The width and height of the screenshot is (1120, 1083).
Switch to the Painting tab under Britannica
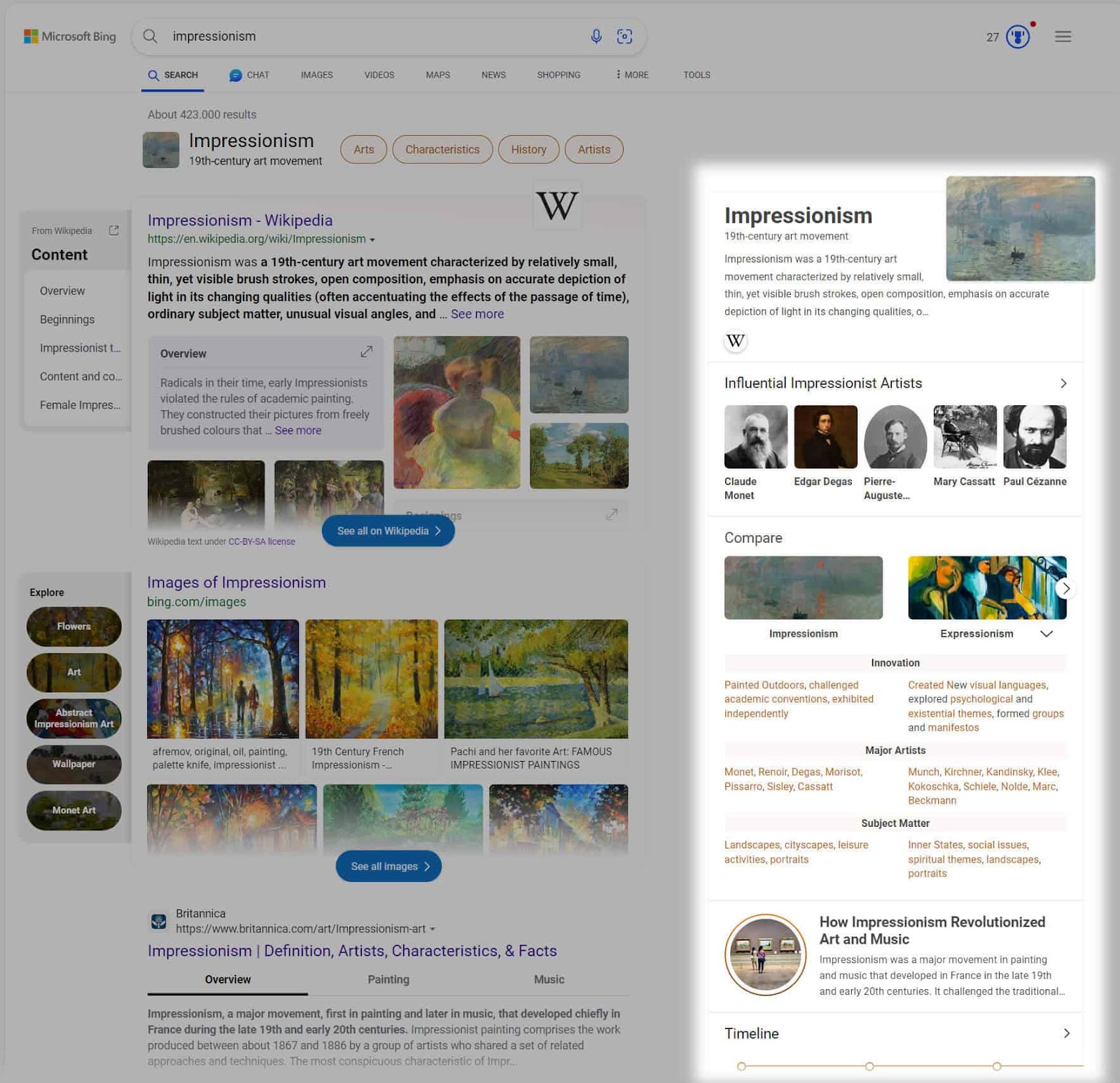point(388,979)
